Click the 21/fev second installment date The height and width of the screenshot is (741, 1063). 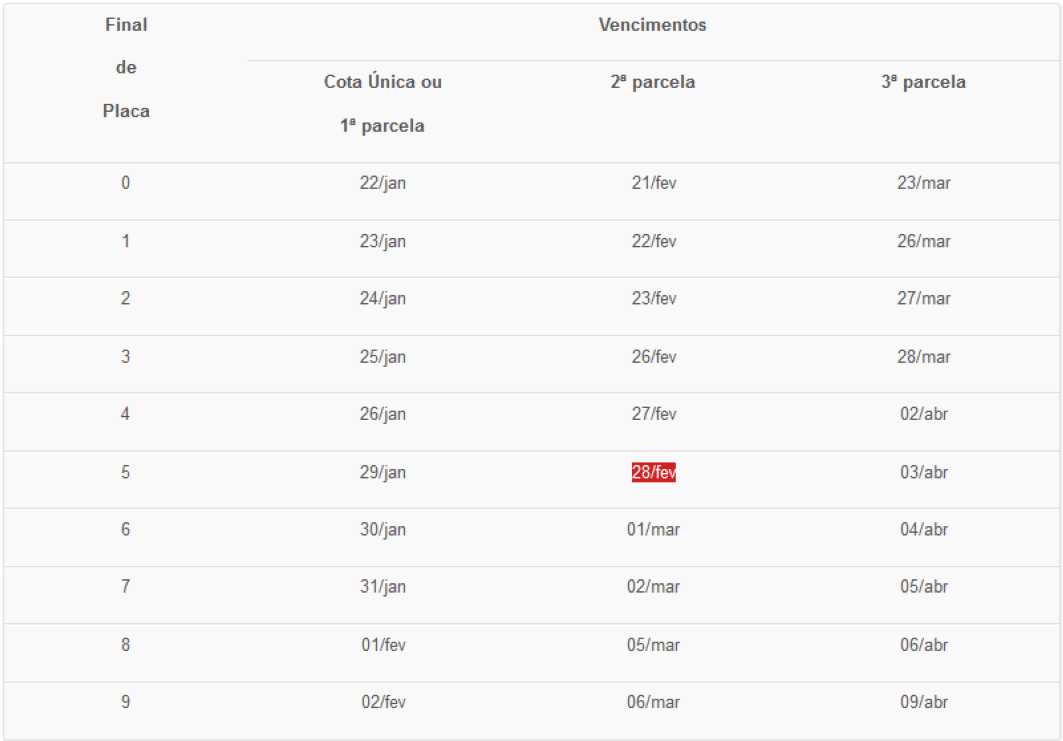654,183
